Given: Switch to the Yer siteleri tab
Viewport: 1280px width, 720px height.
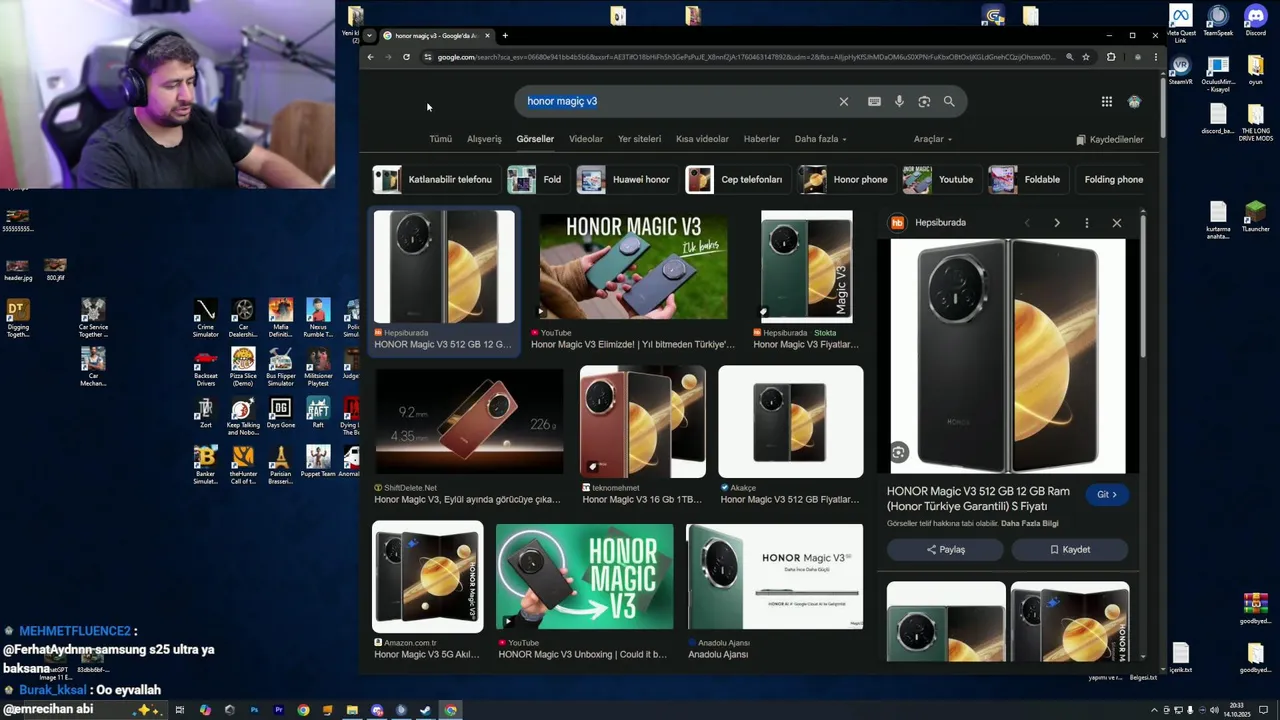Looking at the screenshot, I should pyautogui.click(x=639, y=139).
